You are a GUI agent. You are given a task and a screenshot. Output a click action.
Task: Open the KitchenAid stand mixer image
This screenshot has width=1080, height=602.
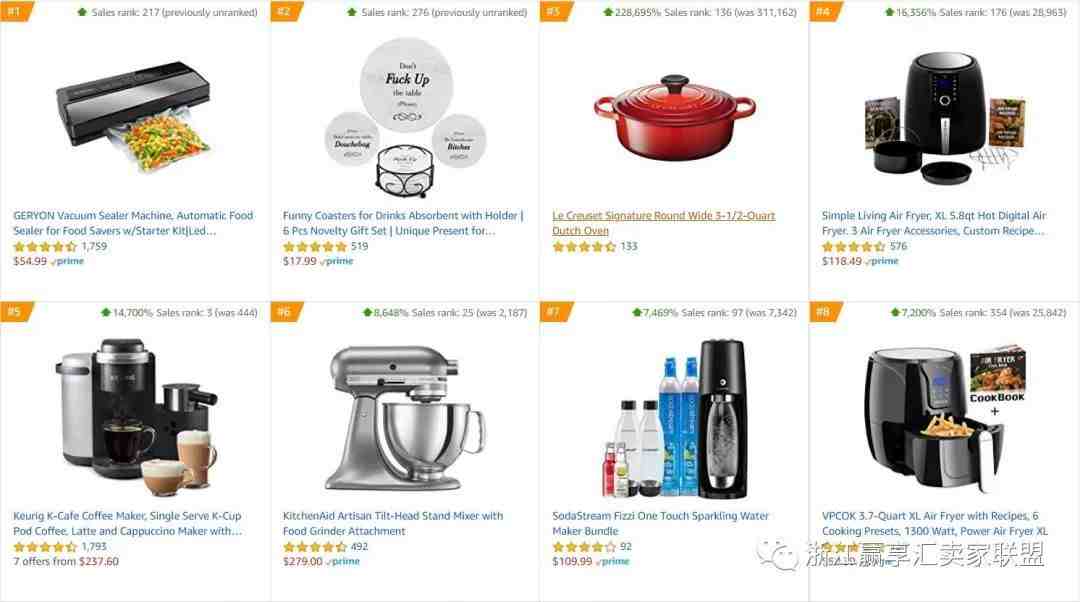coord(405,418)
